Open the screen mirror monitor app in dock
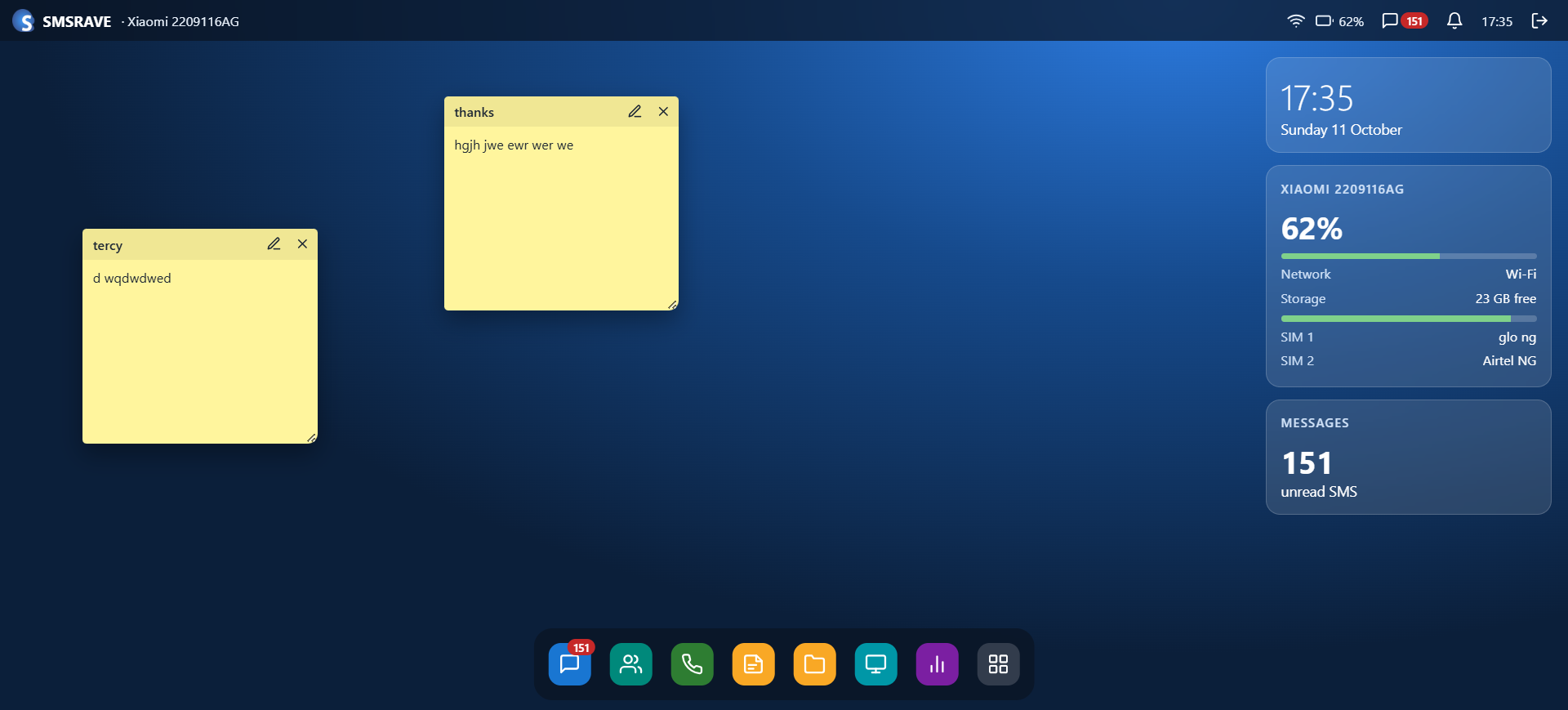 [x=876, y=664]
